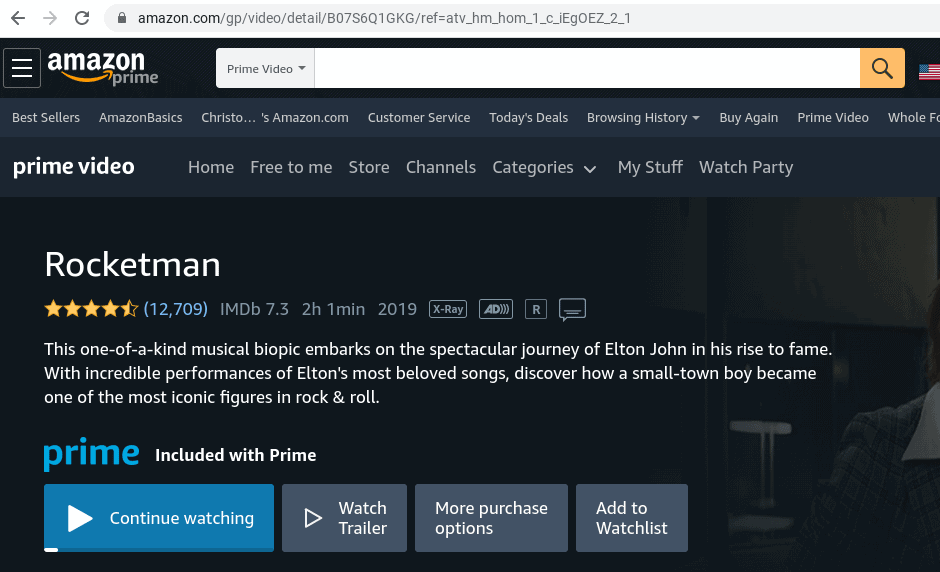Image resolution: width=940 pixels, height=572 pixels.
Task: Expand the Categories menu
Action: tap(544, 167)
